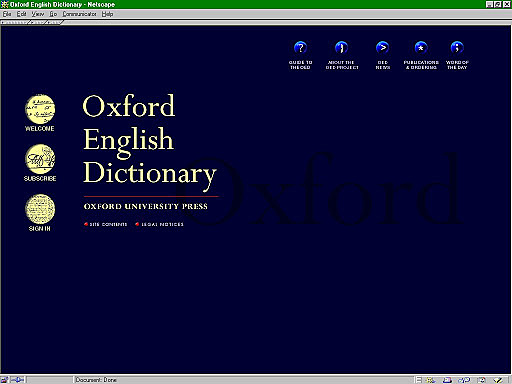Click the Netscape title bar icon
Screen dimensions: 512x384
tap(5, 4)
